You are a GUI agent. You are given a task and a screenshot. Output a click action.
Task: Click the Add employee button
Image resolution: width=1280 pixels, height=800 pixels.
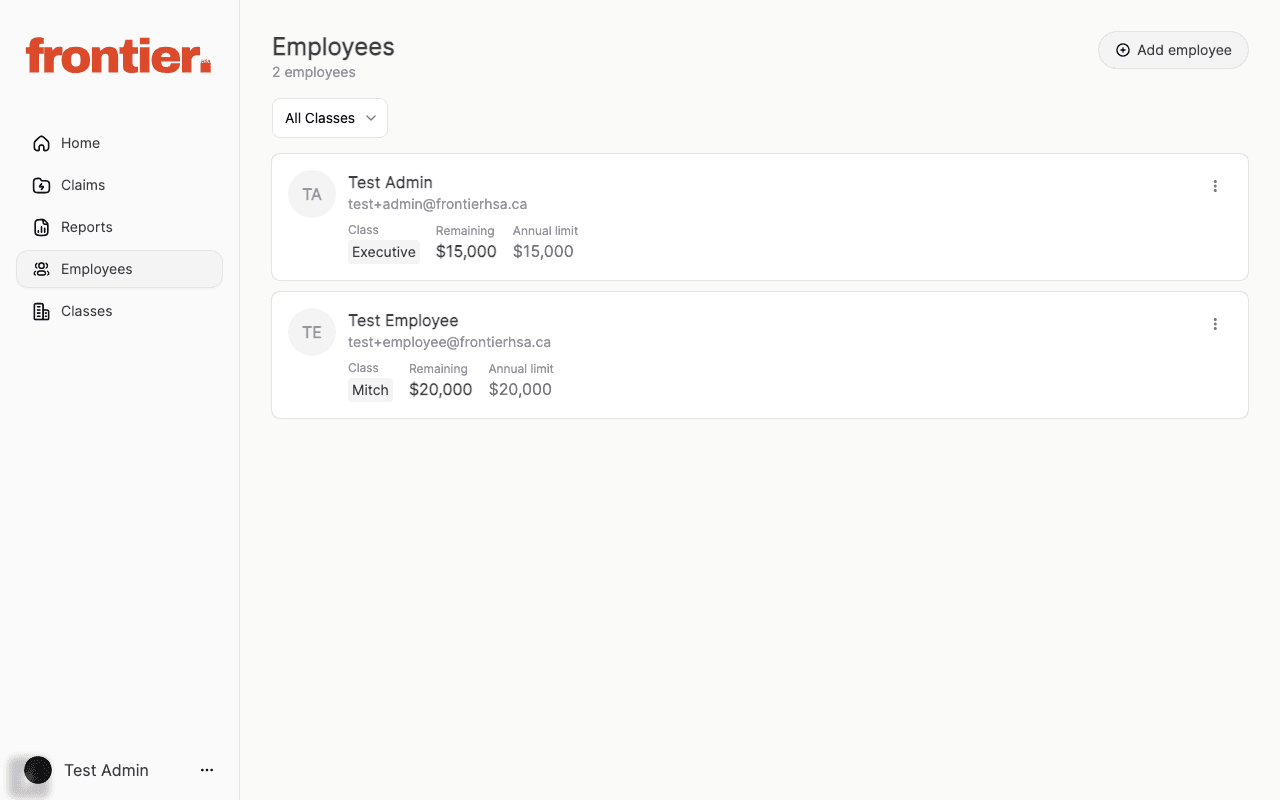click(1173, 49)
